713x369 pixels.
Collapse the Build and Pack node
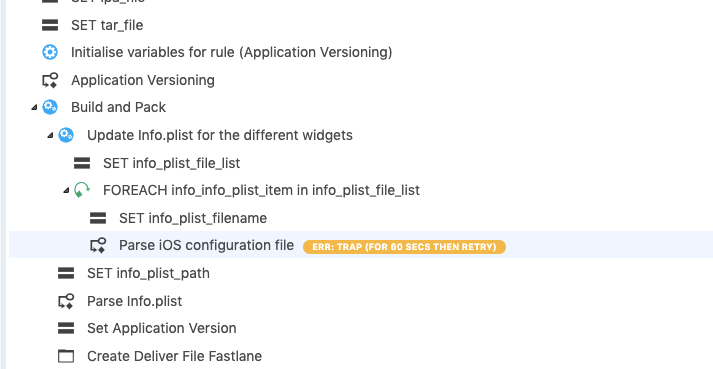click(34, 108)
